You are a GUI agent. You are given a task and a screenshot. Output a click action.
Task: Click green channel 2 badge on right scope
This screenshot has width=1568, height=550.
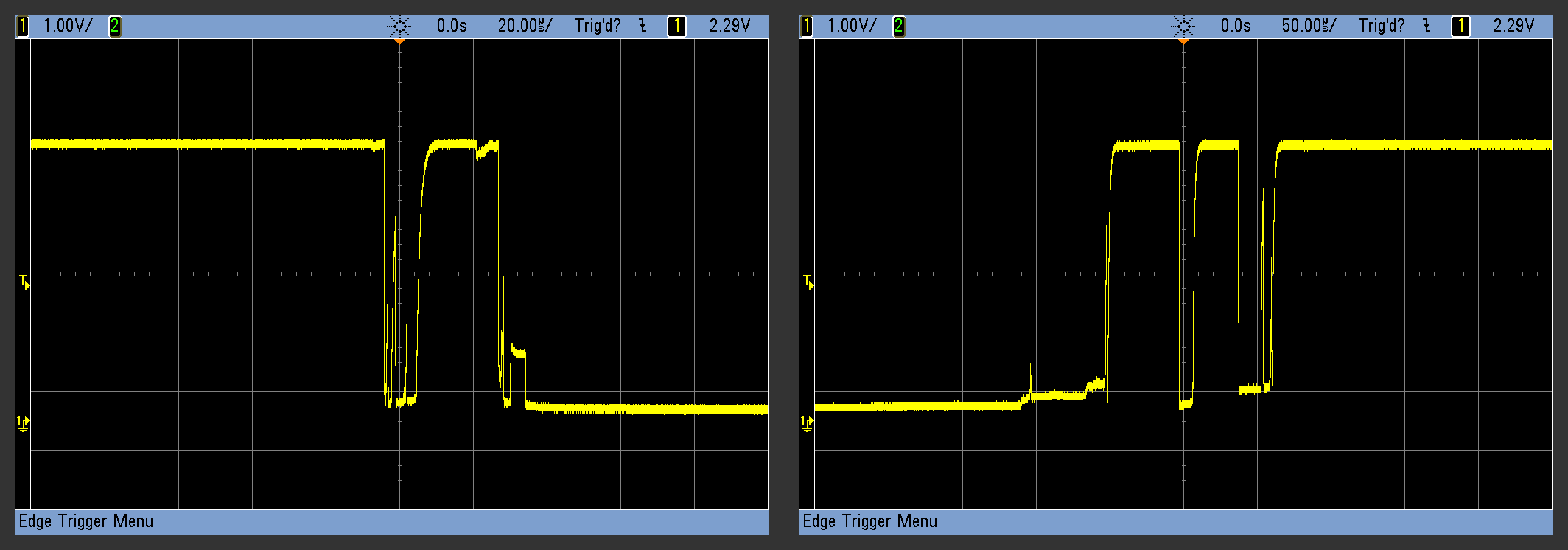(899, 27)
